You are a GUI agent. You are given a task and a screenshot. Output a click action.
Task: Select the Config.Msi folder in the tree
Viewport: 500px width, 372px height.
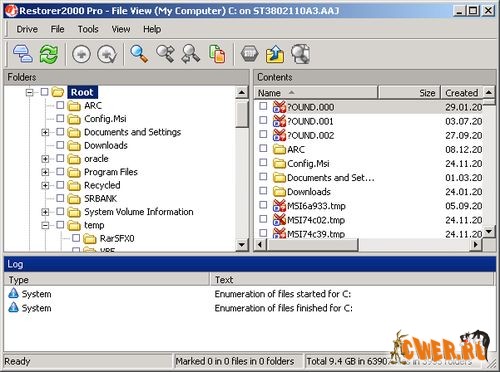(x=105, y=119)
